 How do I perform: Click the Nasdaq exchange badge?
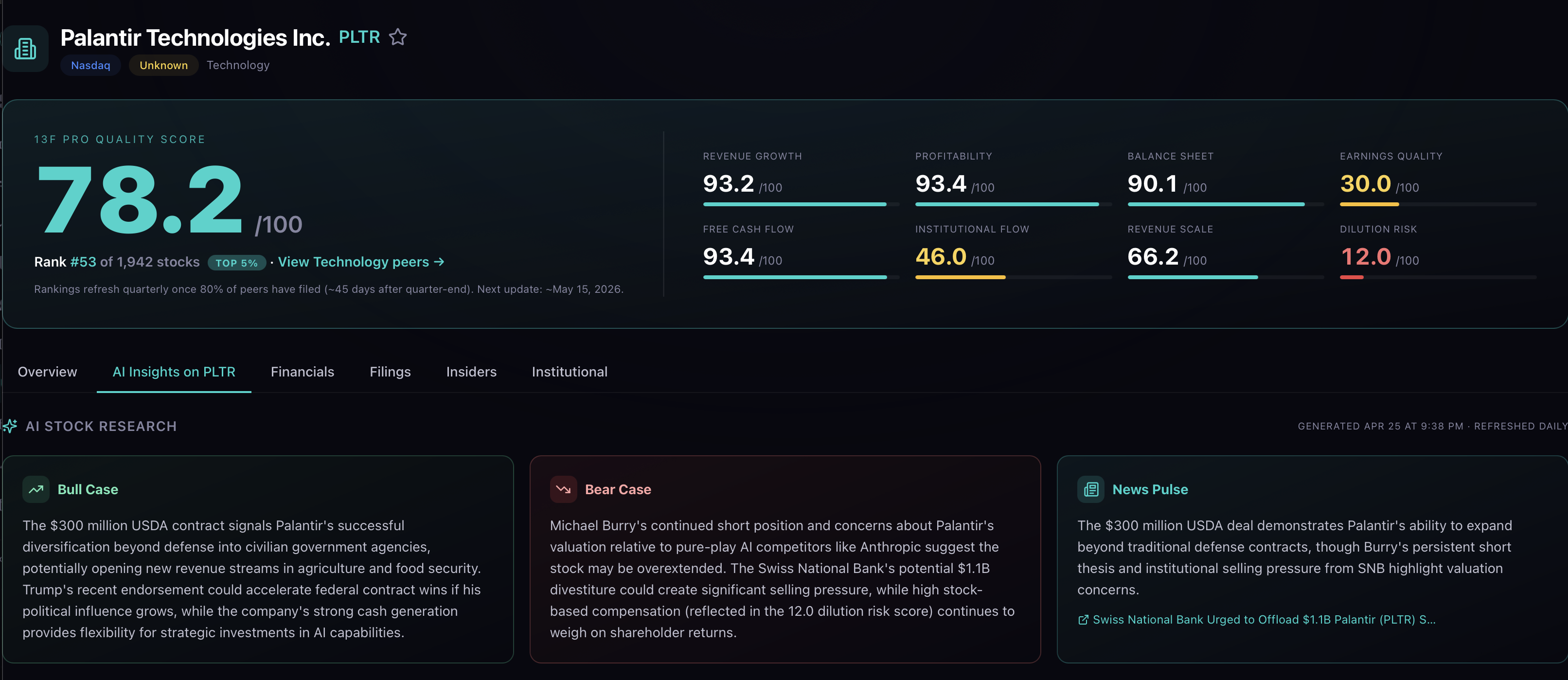90,65
